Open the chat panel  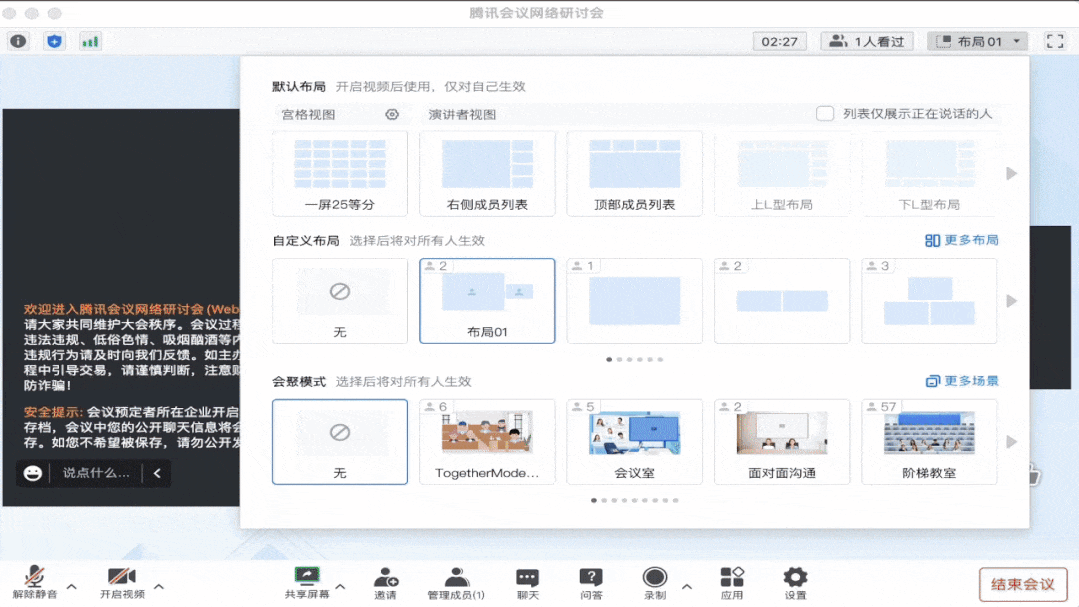527,583
